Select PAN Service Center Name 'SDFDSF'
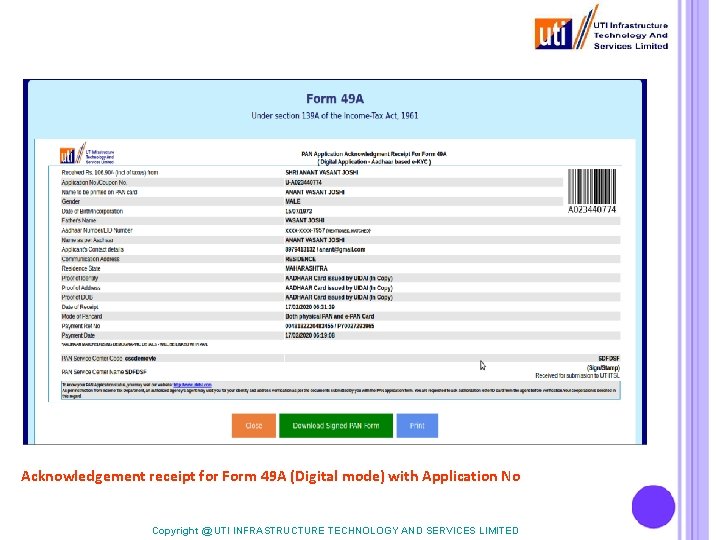Viewport: 720px width, 540px height. click(x=136, y=372)
